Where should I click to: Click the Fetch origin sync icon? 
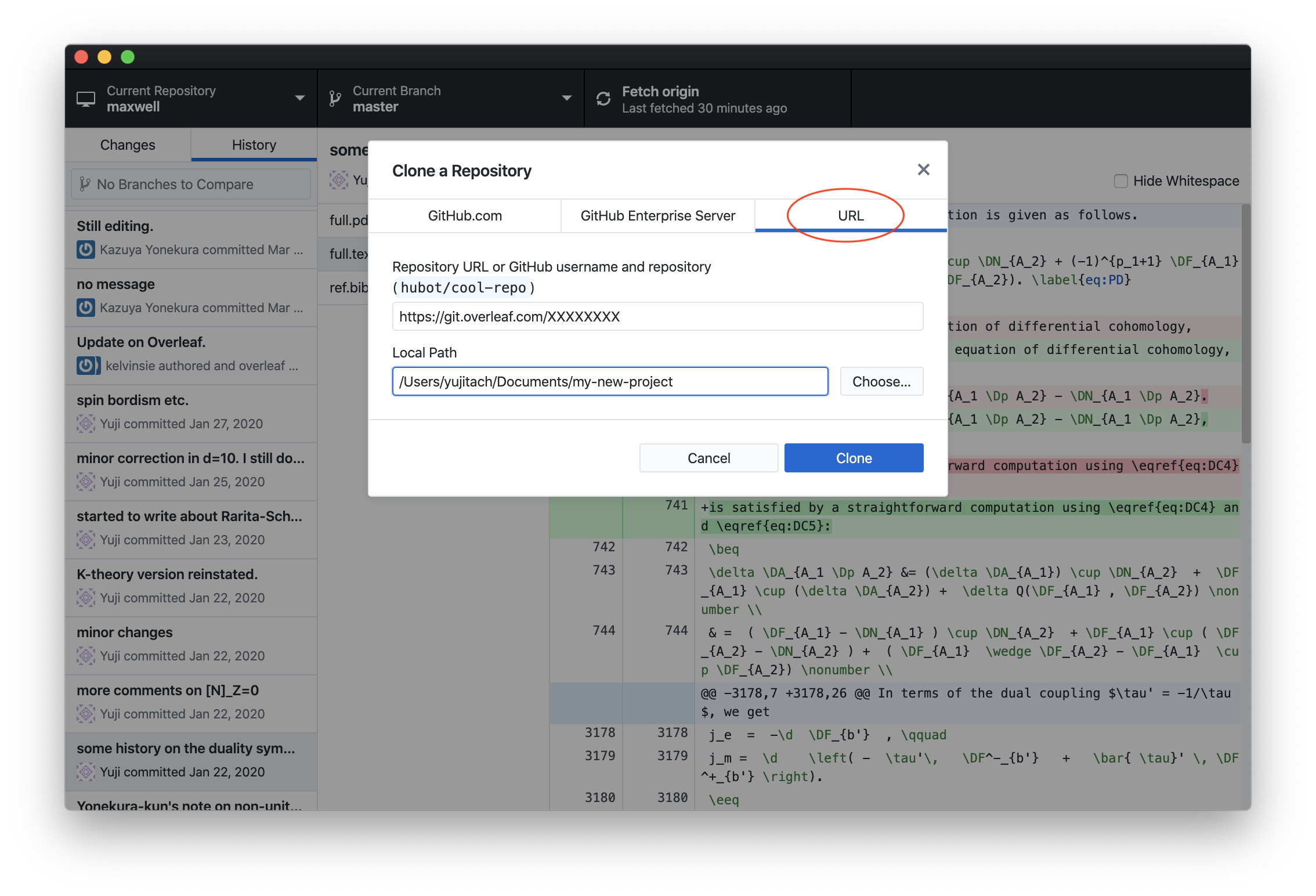(603, 99)
